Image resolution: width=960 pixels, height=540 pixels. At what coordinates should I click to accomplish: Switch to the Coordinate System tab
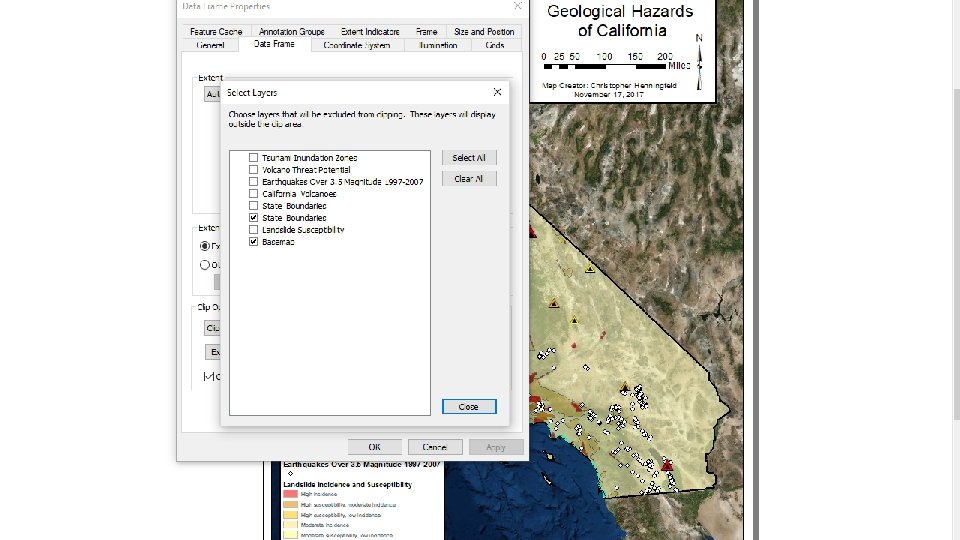pos(357,45)
